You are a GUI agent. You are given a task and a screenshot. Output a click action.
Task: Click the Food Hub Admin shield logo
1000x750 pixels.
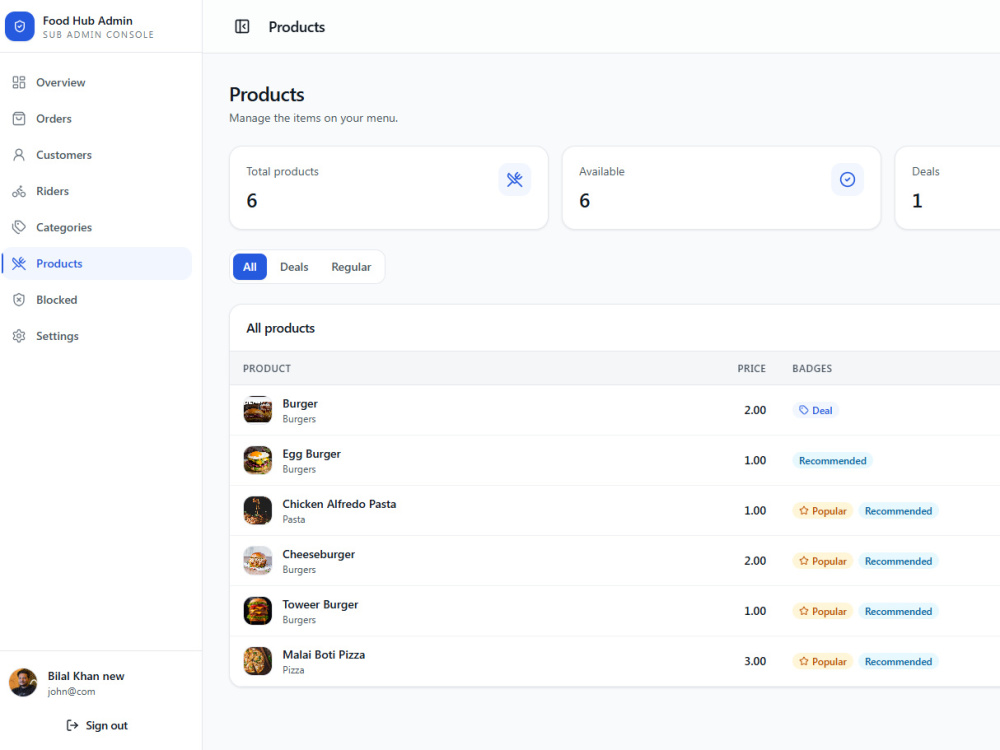click(x=20, y=27)
